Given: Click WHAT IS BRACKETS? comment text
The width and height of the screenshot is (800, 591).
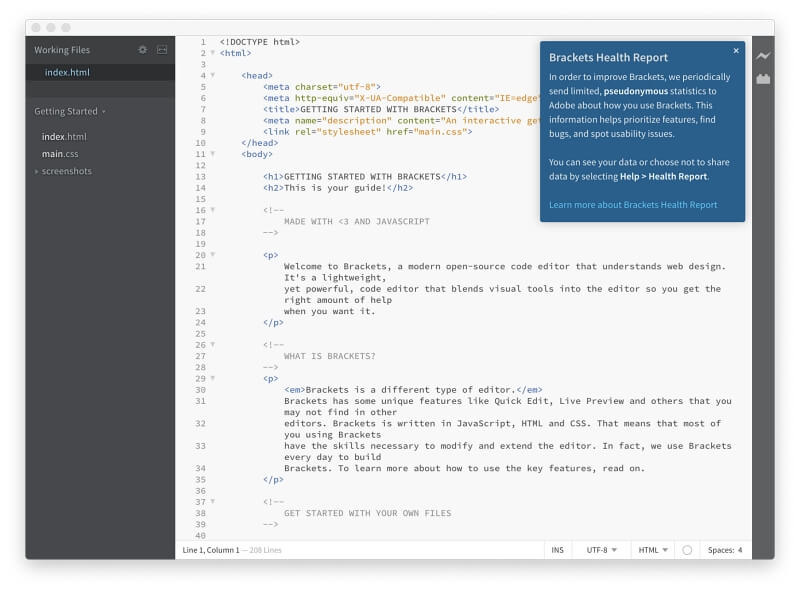Looking at the screenshot, I should pos(330,356).
